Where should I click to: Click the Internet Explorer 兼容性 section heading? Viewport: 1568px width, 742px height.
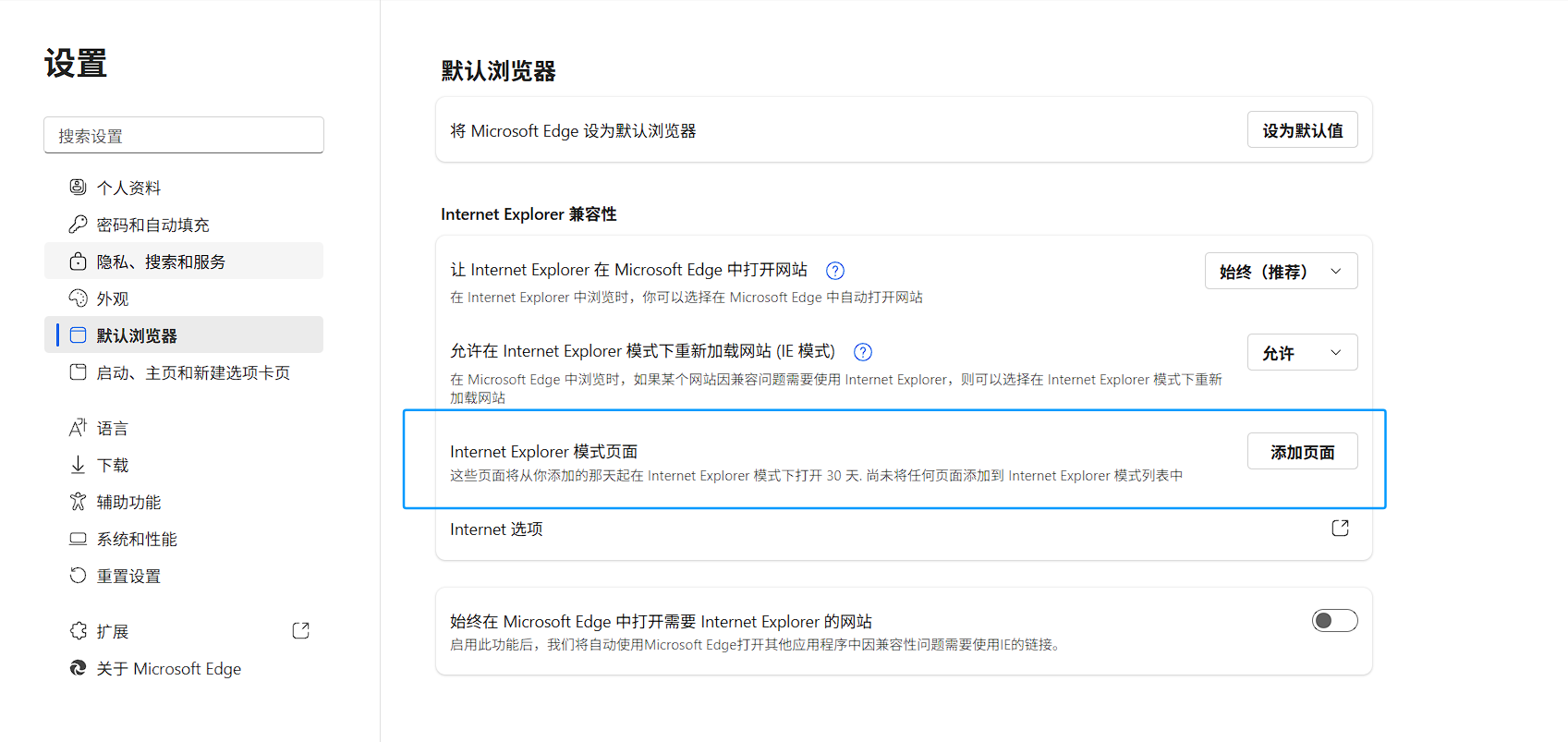coord(529,214)
